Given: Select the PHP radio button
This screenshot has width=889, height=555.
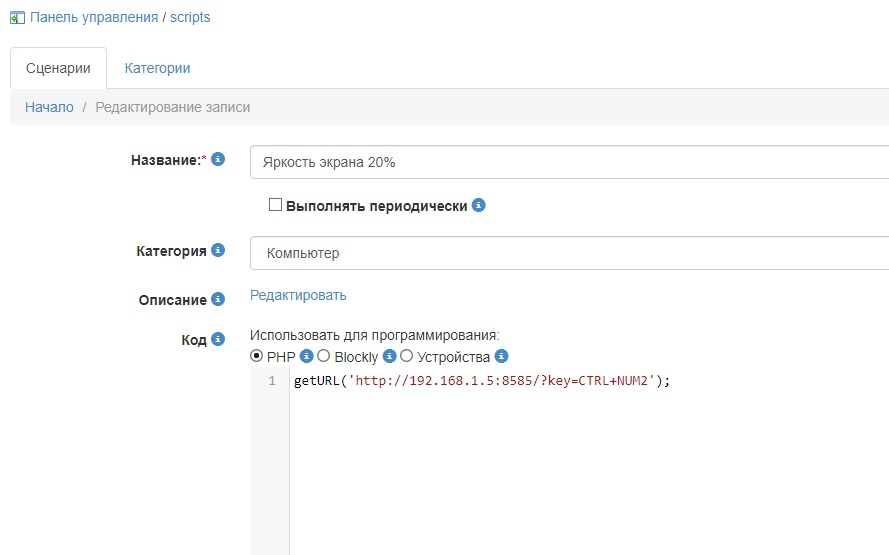Looking at the screenshot, I should tap(257, 356).
